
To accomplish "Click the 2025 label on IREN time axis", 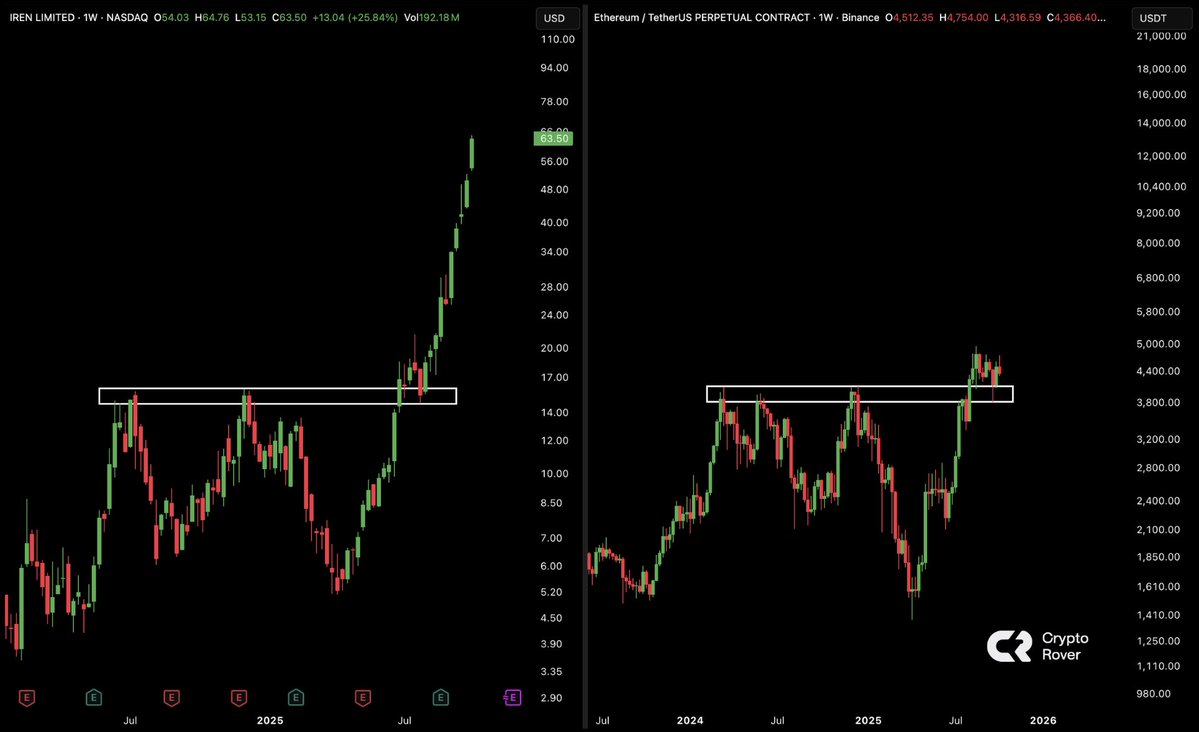I will pos(270,721).
